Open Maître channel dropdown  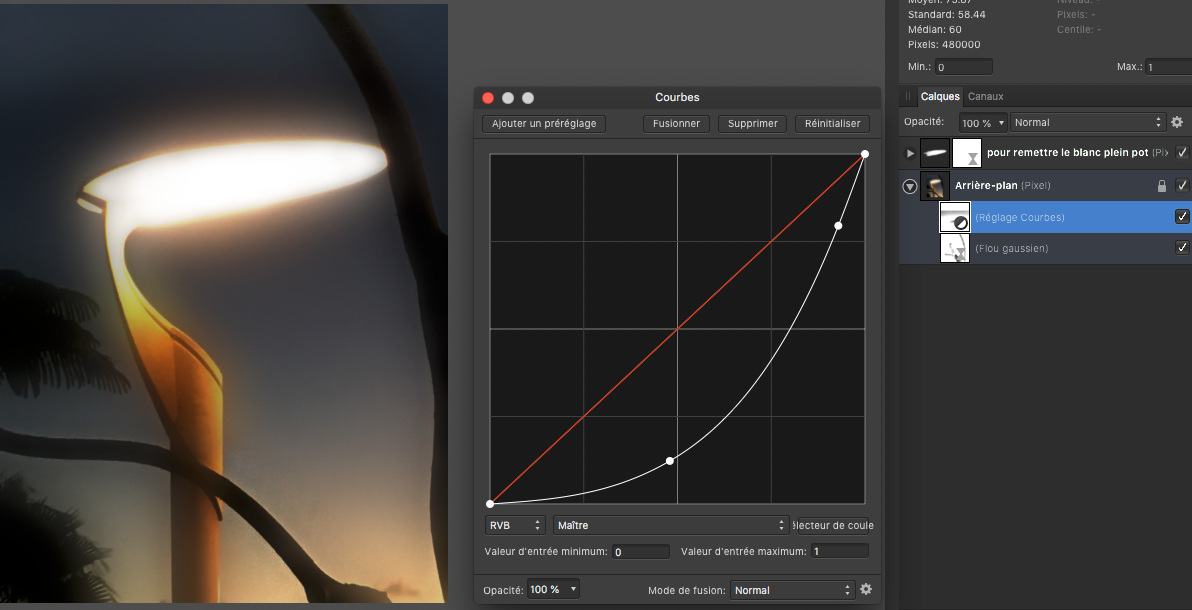pyautogui.click(x=671, y=526)
